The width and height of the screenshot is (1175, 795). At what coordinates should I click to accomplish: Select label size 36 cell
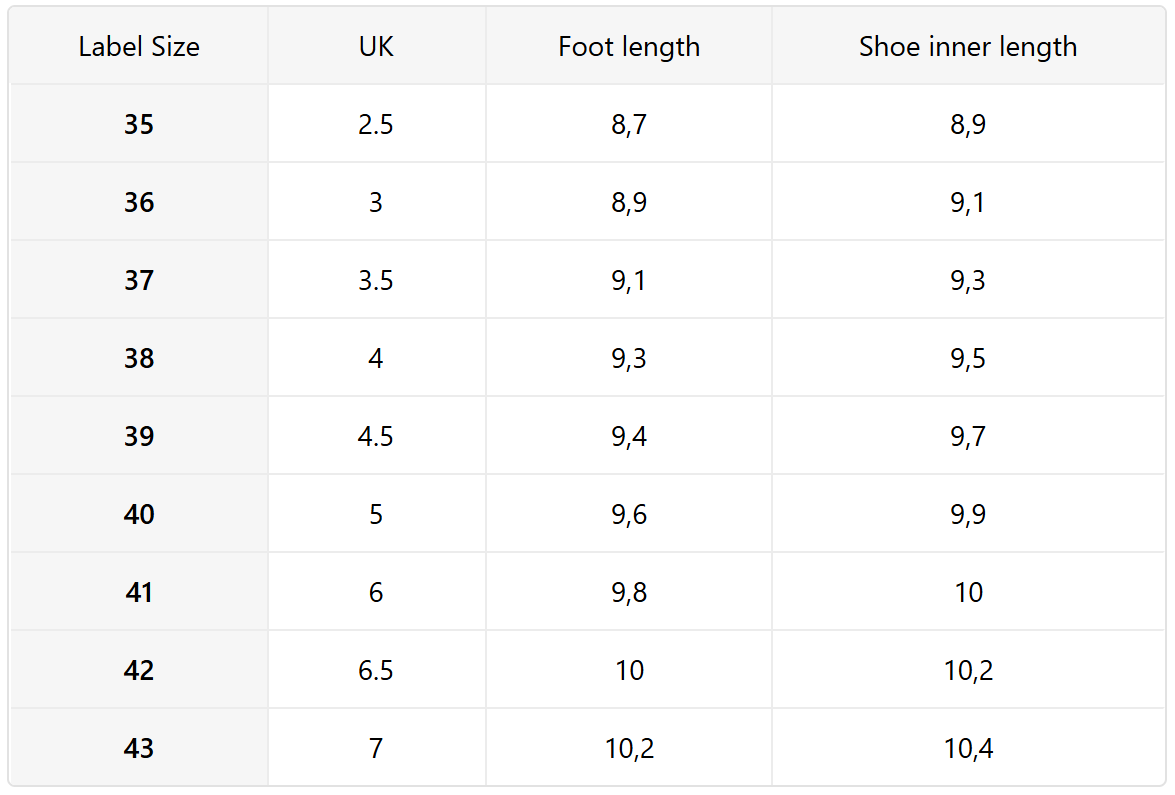click(x=139, y=203)
